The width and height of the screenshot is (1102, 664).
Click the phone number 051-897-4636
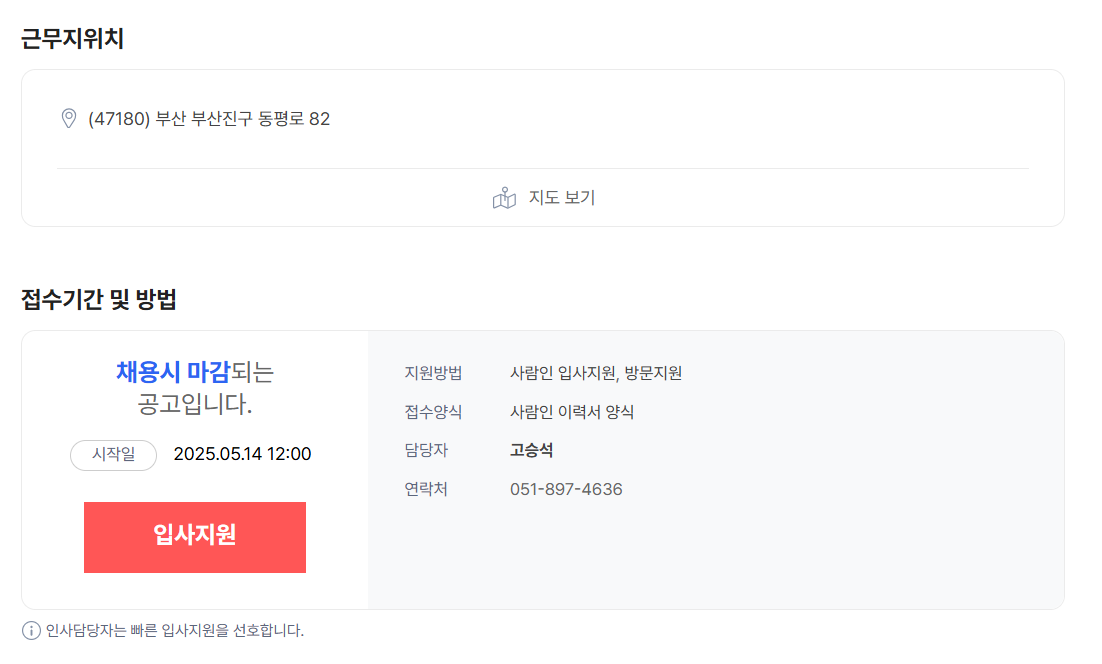click(566, 489)
